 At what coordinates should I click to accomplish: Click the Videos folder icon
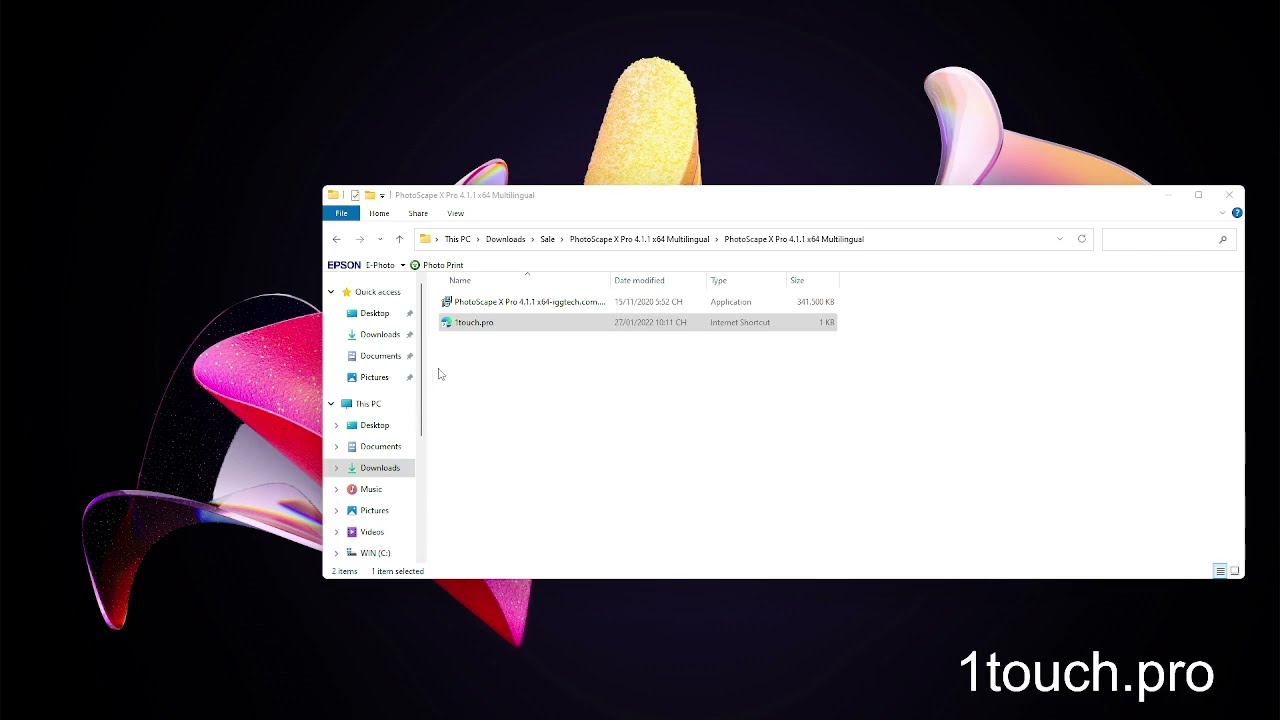pyautogui.click(x=352, y=532)
